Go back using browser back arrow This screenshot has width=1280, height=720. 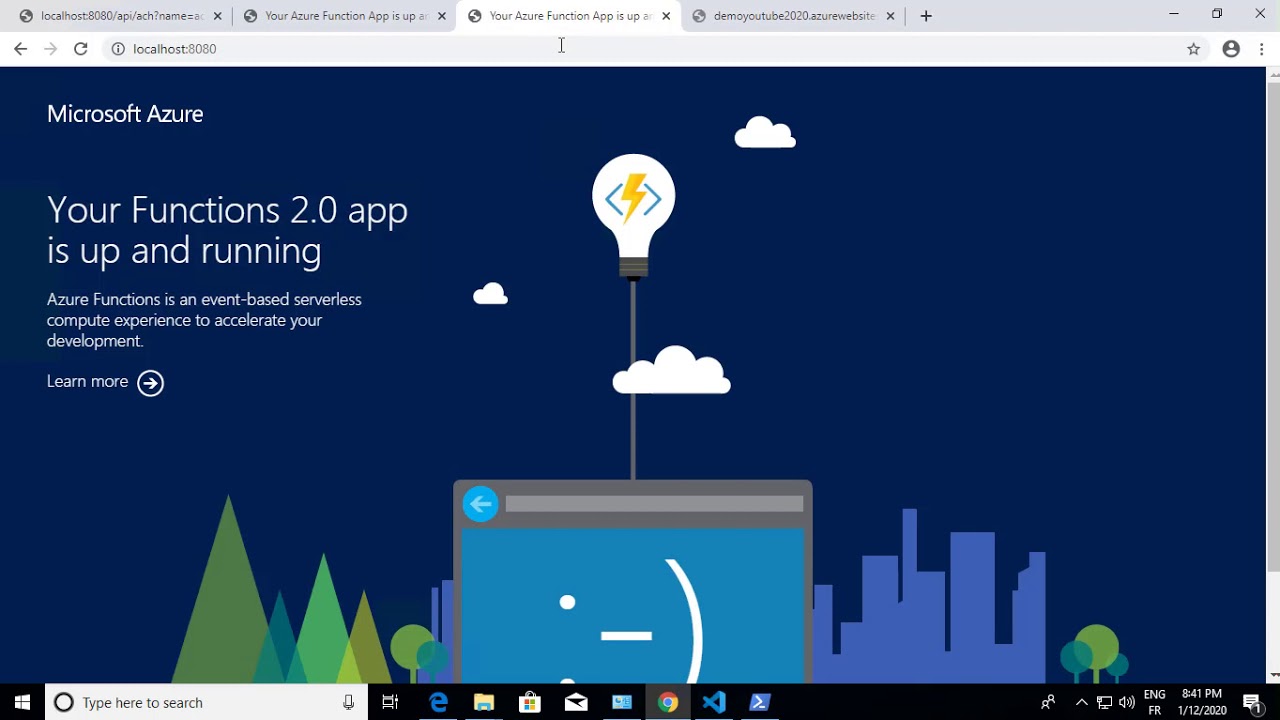click(20, 49)
